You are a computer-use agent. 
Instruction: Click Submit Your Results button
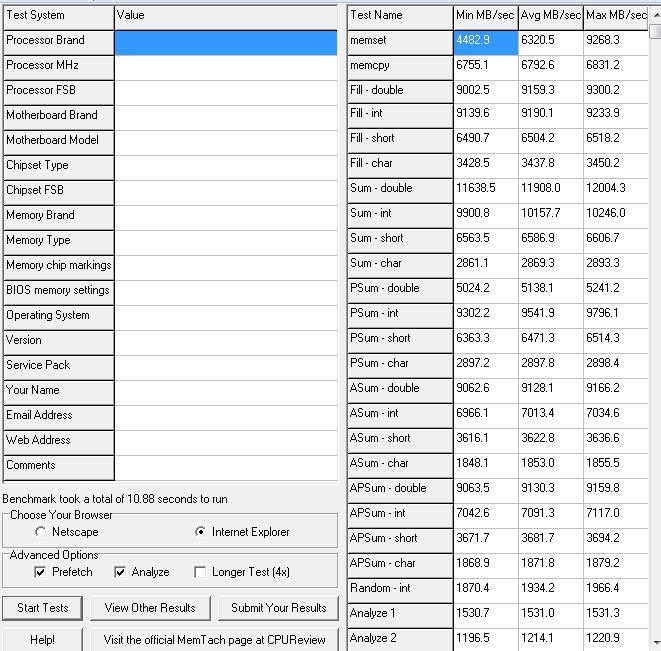[278, 608]
